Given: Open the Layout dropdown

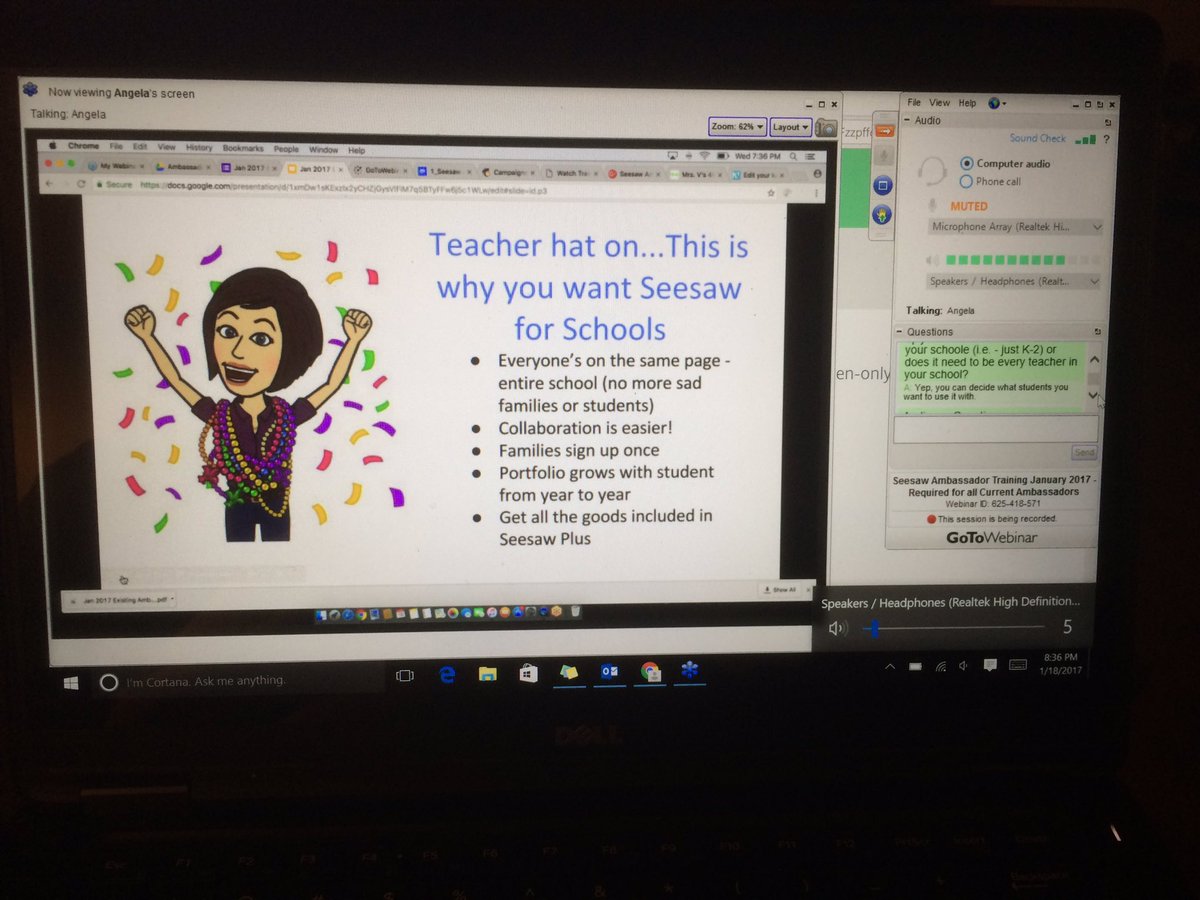Looking at the screenshot, I should pyautogui.click(x=790, y=127).
